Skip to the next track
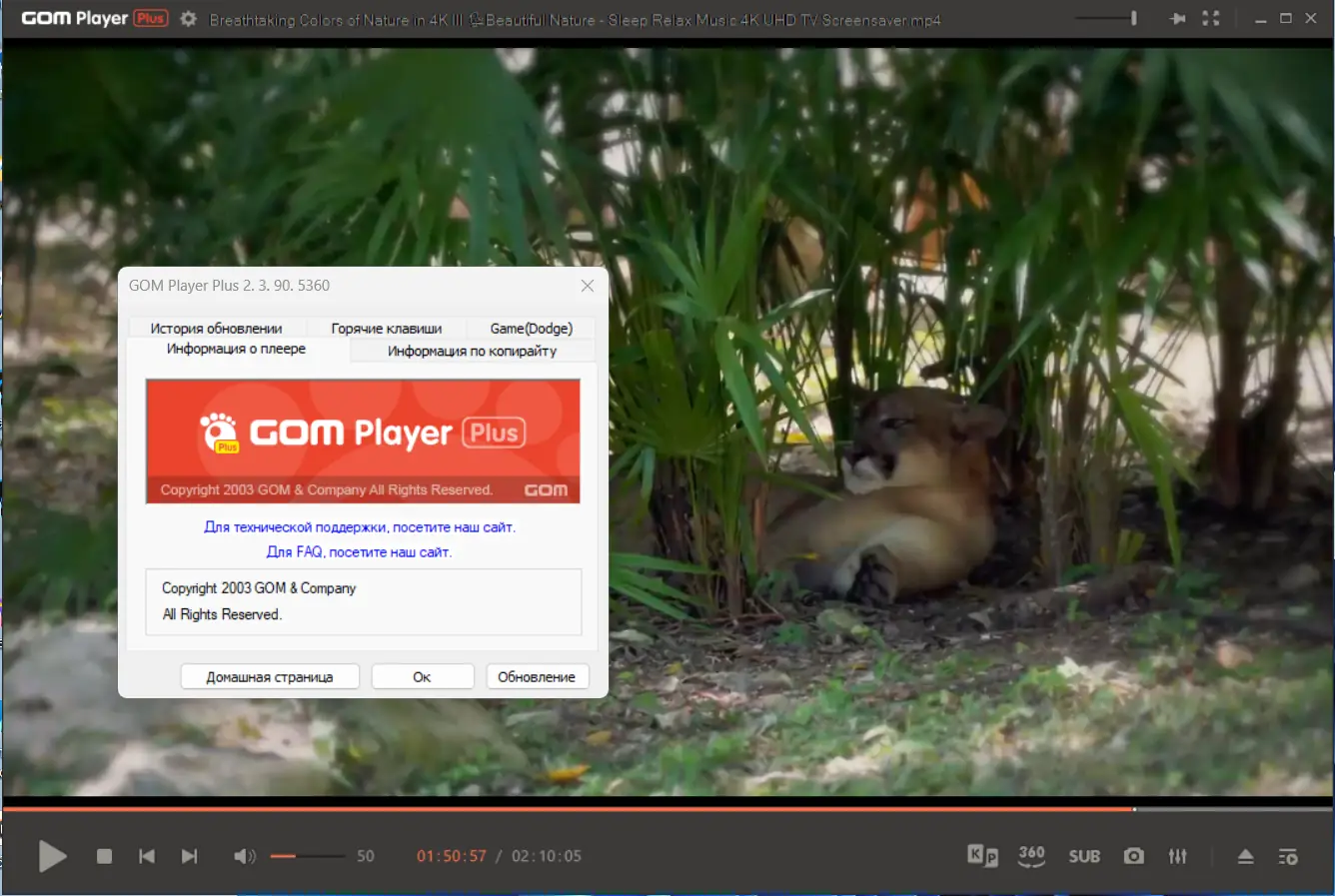Image resolution: width=1335 pixels, height=896 pixels. click(x=189, y=856)
